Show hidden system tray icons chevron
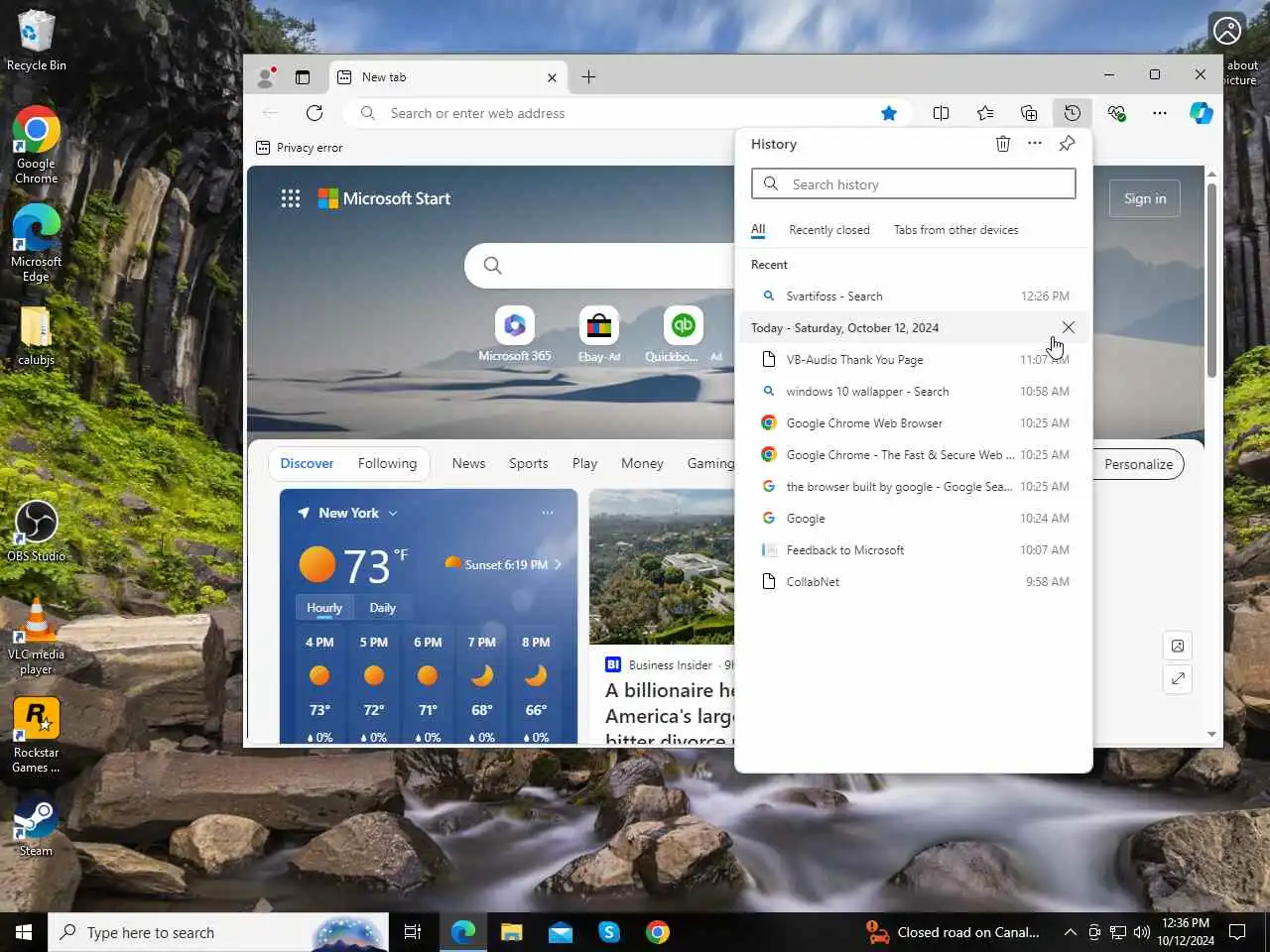The width and height of the screenshot is (1270, 952). tap(1070, 932)
